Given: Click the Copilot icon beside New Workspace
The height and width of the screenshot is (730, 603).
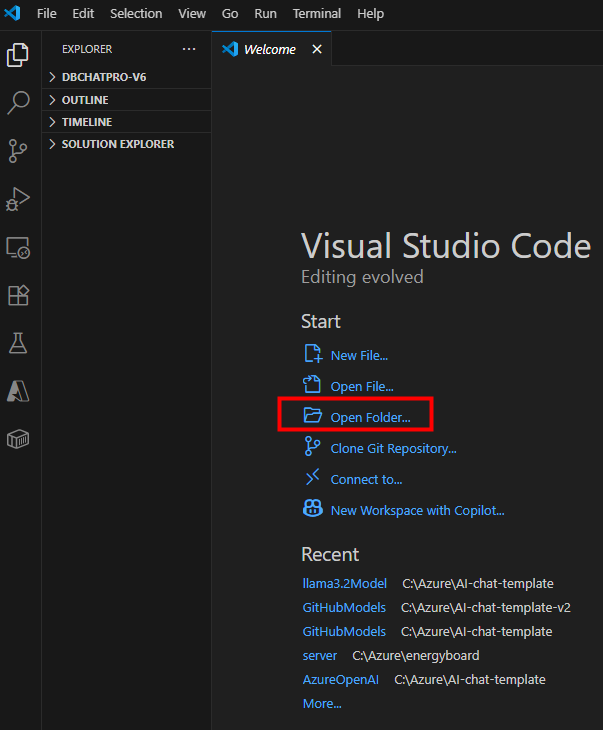Looking at the screenshot, I should click(x=313, y=508).
